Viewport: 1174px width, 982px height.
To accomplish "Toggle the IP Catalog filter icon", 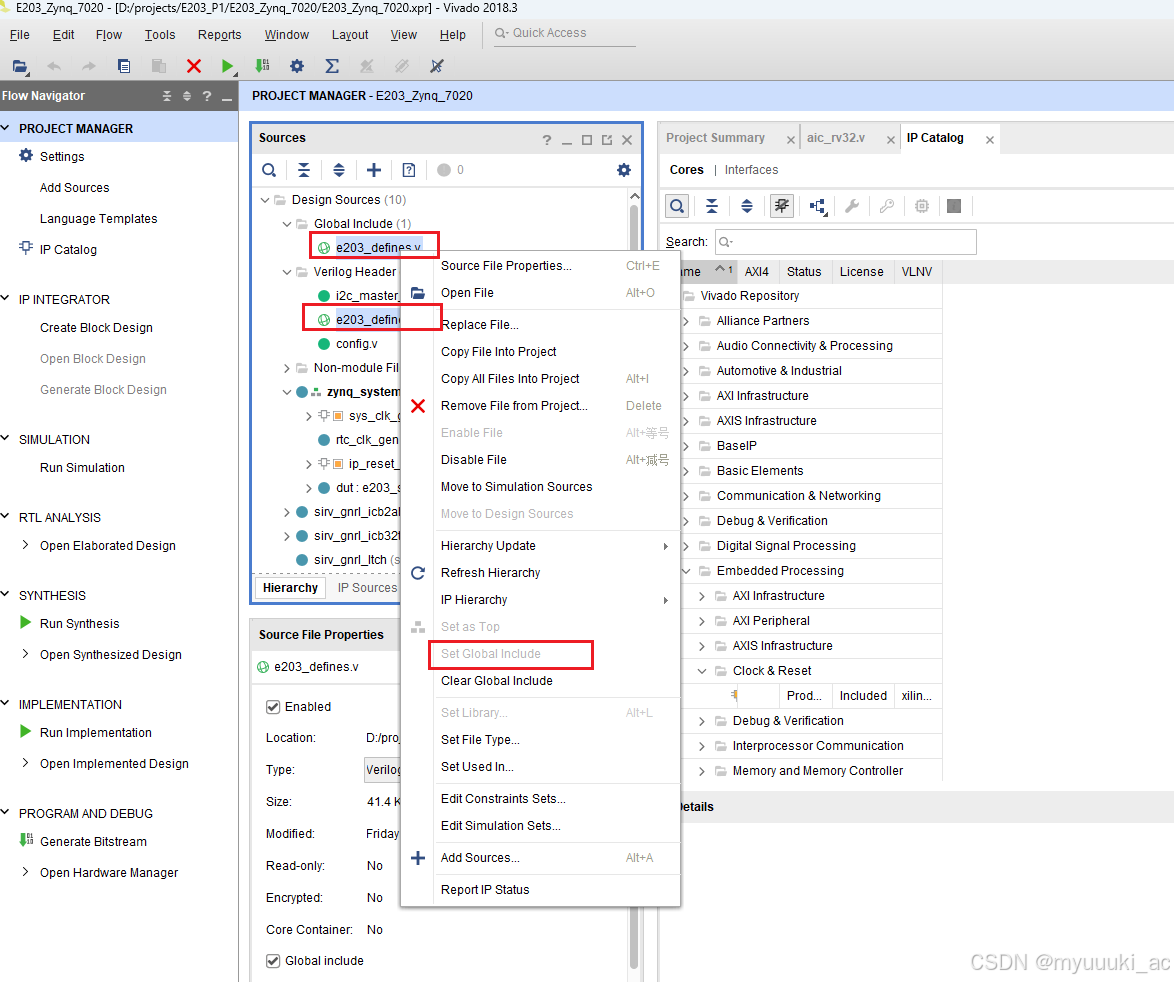I will [782, 206].
